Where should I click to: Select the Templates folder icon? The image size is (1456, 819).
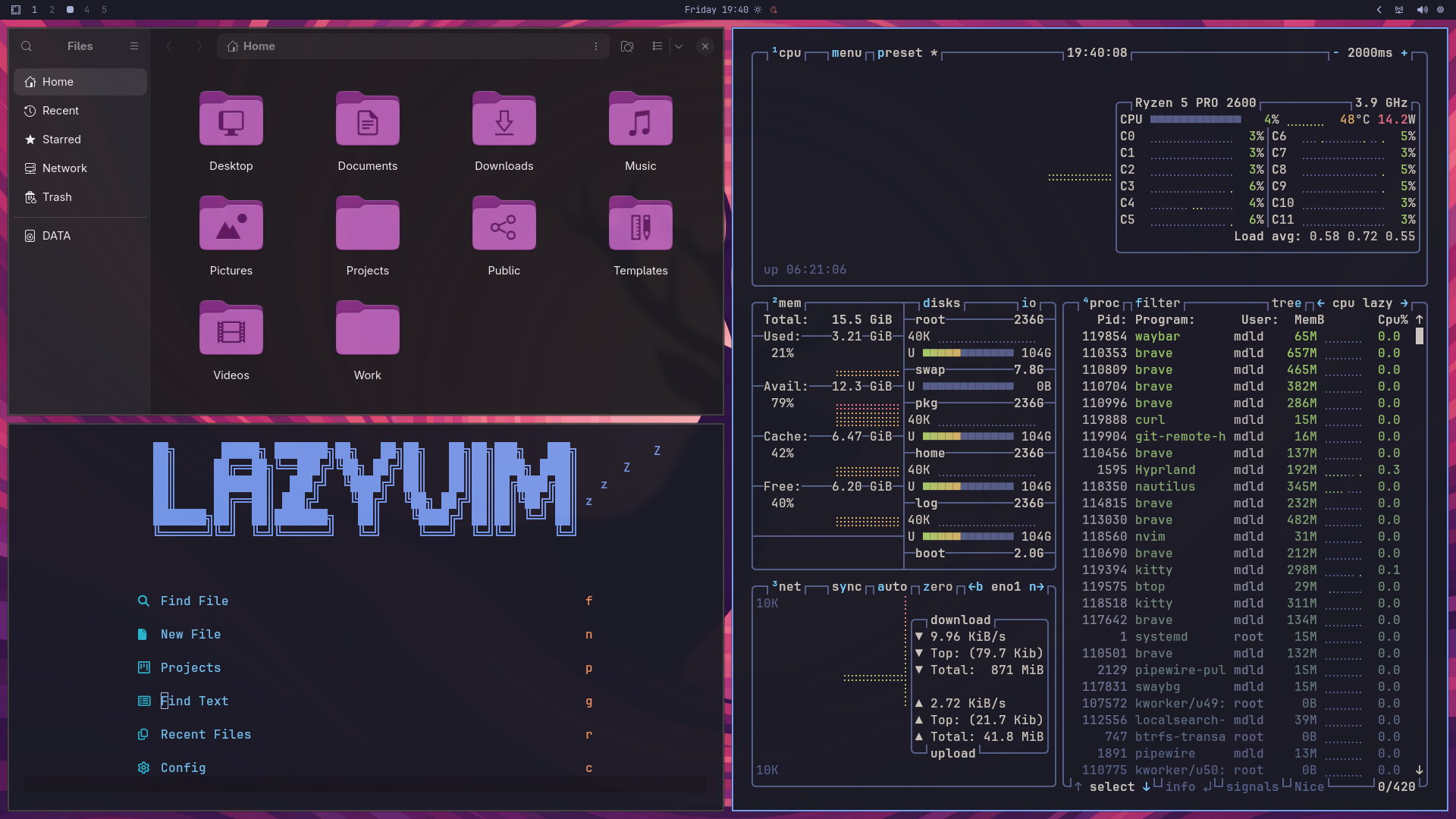click(641, 224)
